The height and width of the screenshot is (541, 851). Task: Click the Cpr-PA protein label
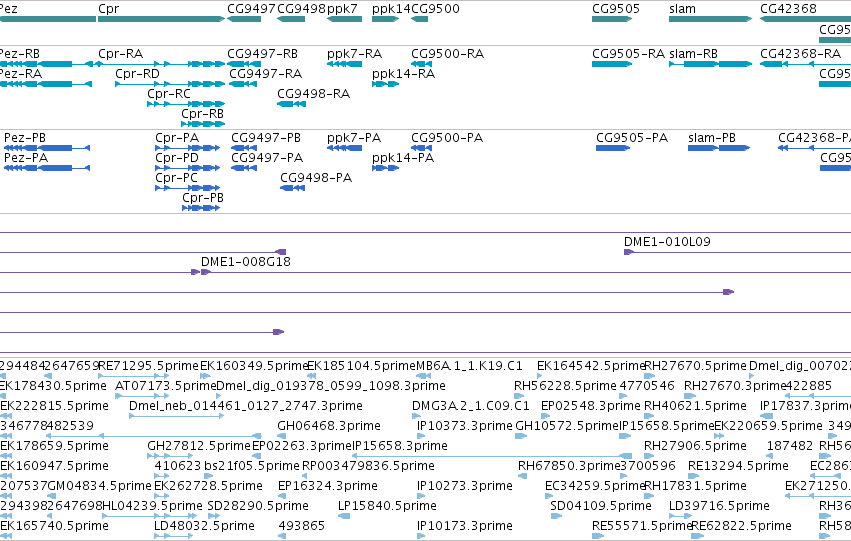click(177, 138)
